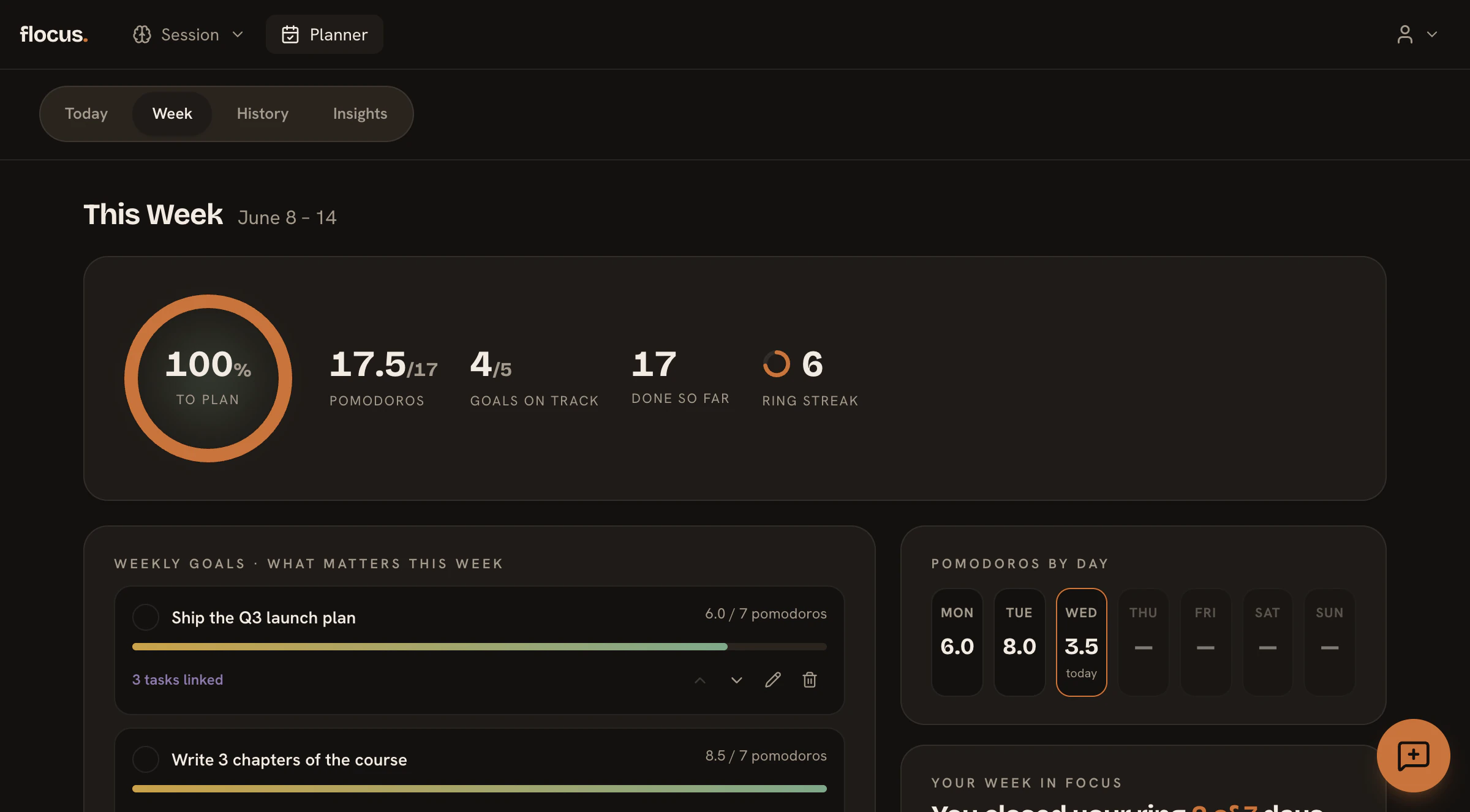The height and width of the screenshot is (812, 1470).
Task: Click the Your Week In Focus heading
Action: tap(1027, 783)
